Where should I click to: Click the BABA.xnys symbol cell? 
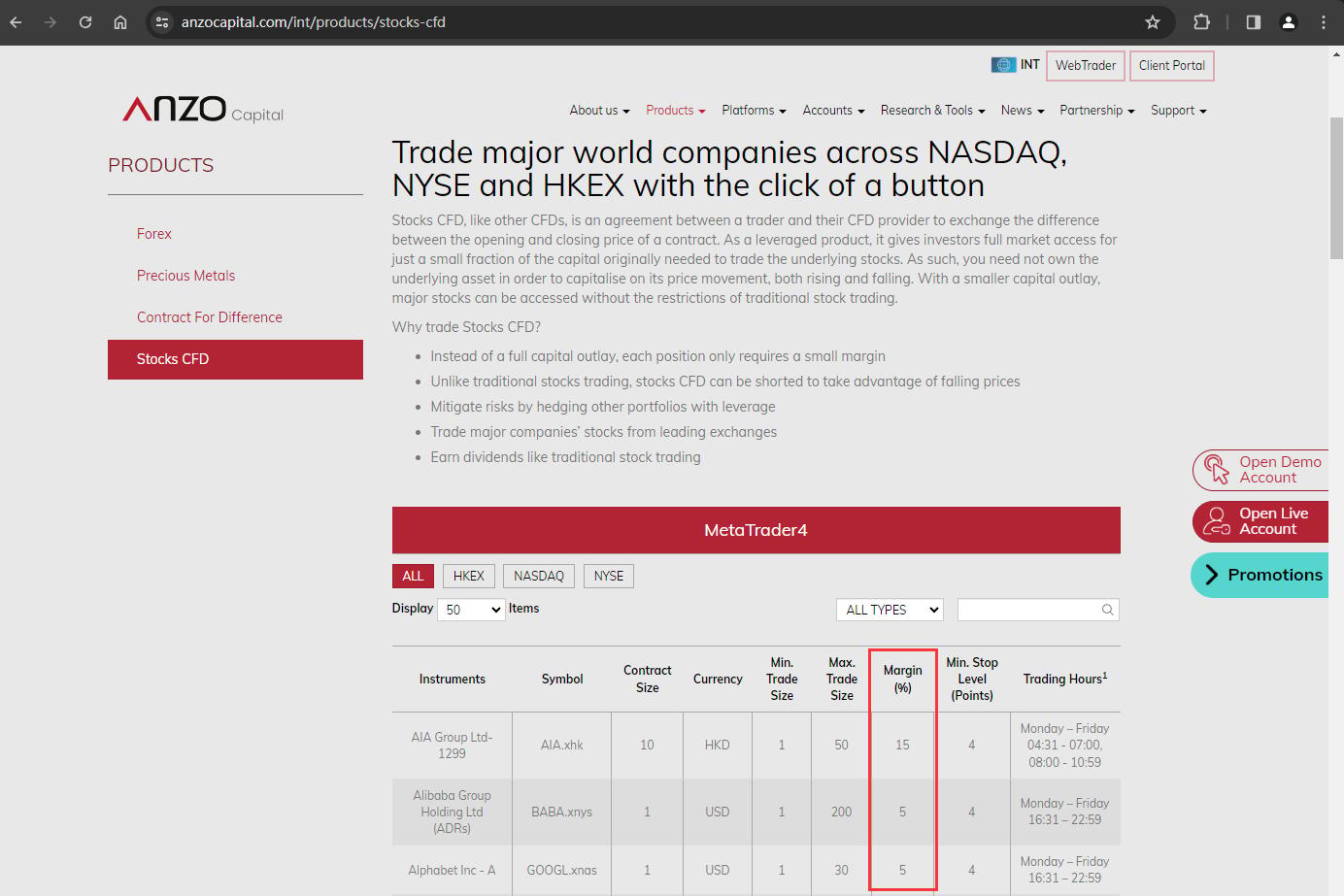(562, 813)
